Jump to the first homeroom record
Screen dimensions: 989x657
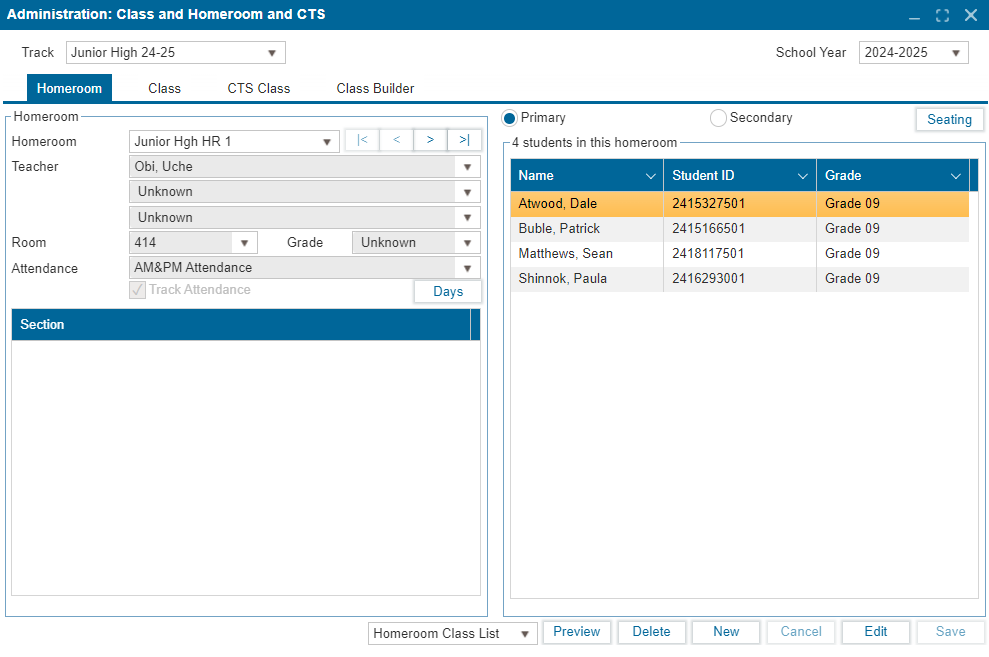(x=362, y=141)
